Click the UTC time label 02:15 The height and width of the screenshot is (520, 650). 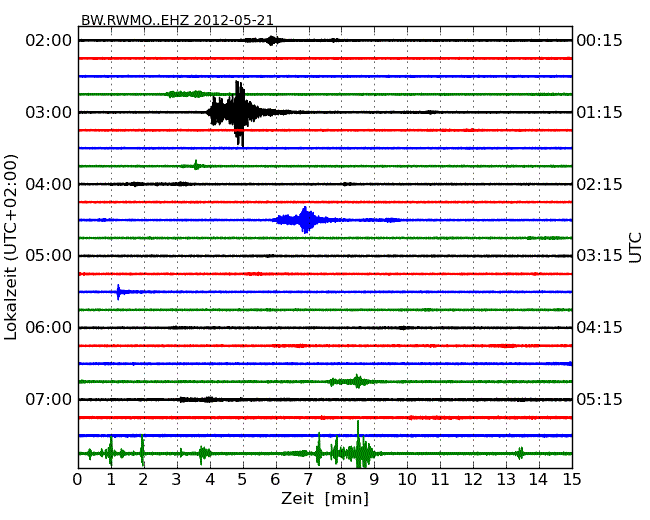tap(599, 184)
